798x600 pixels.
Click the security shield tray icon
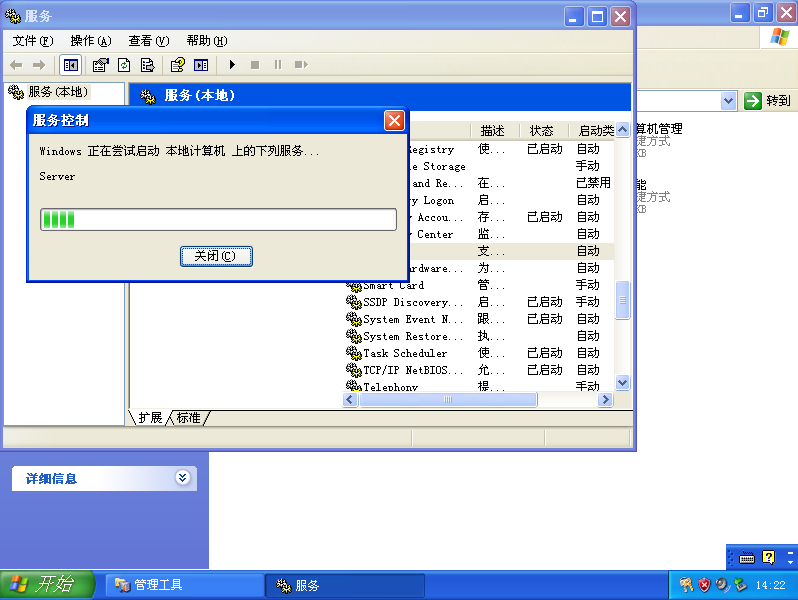coord(704,585)
